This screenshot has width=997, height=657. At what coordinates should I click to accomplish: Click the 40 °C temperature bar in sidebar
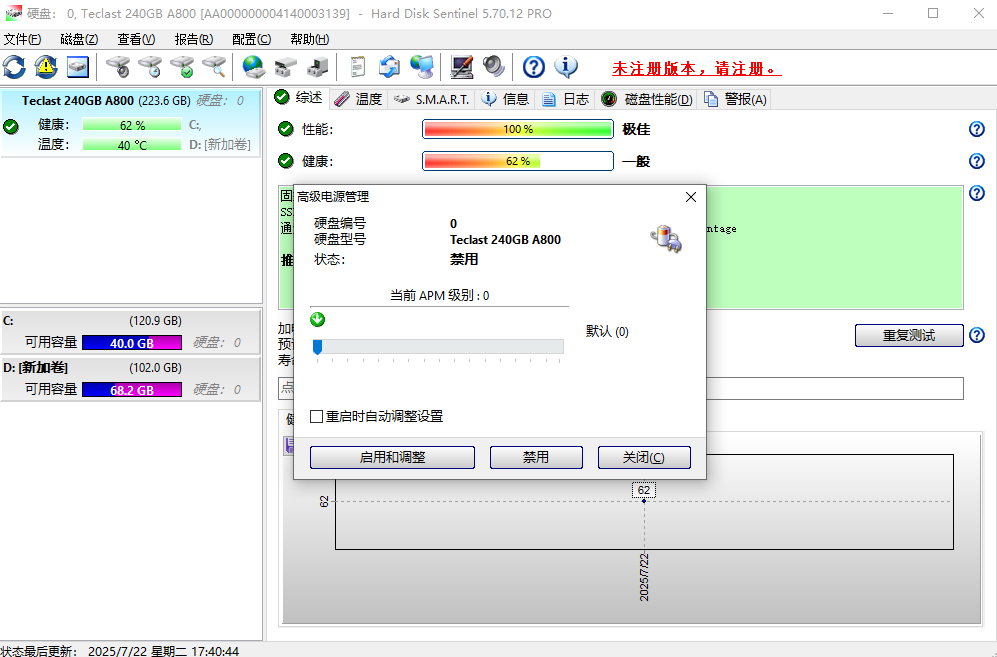coord(132,145)
